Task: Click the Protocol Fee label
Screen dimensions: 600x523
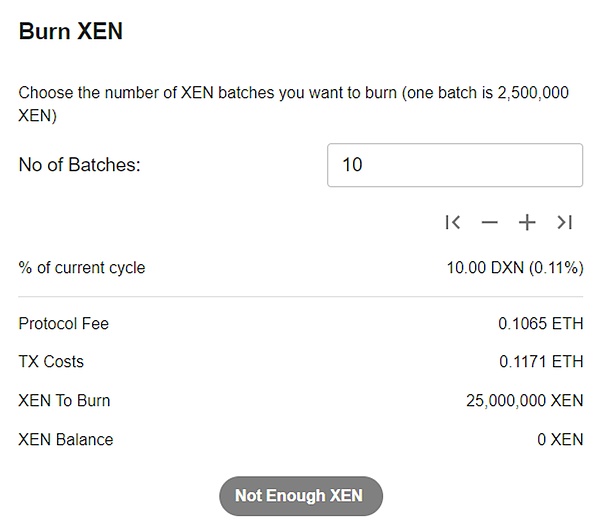Action: click(x=64, y=324)
